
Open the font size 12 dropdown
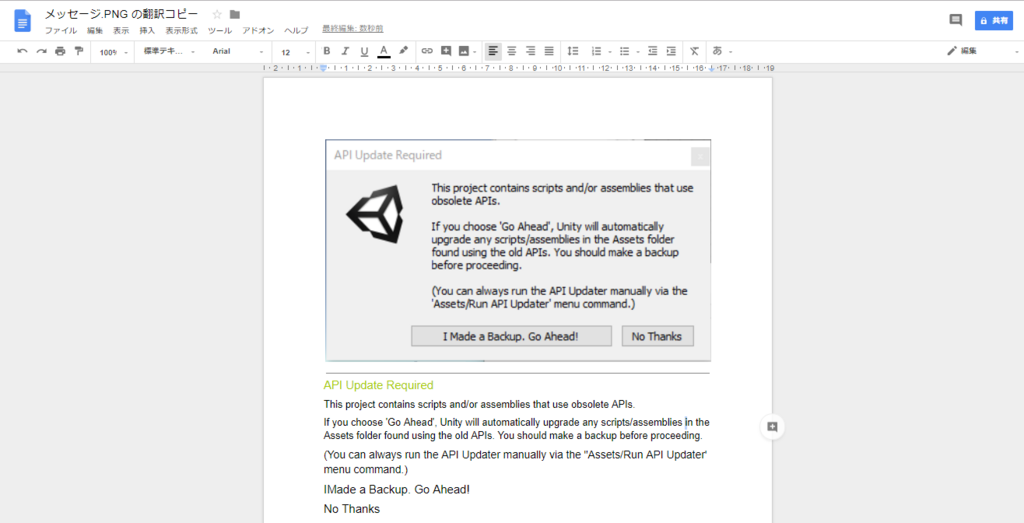[x=295, y=52]
